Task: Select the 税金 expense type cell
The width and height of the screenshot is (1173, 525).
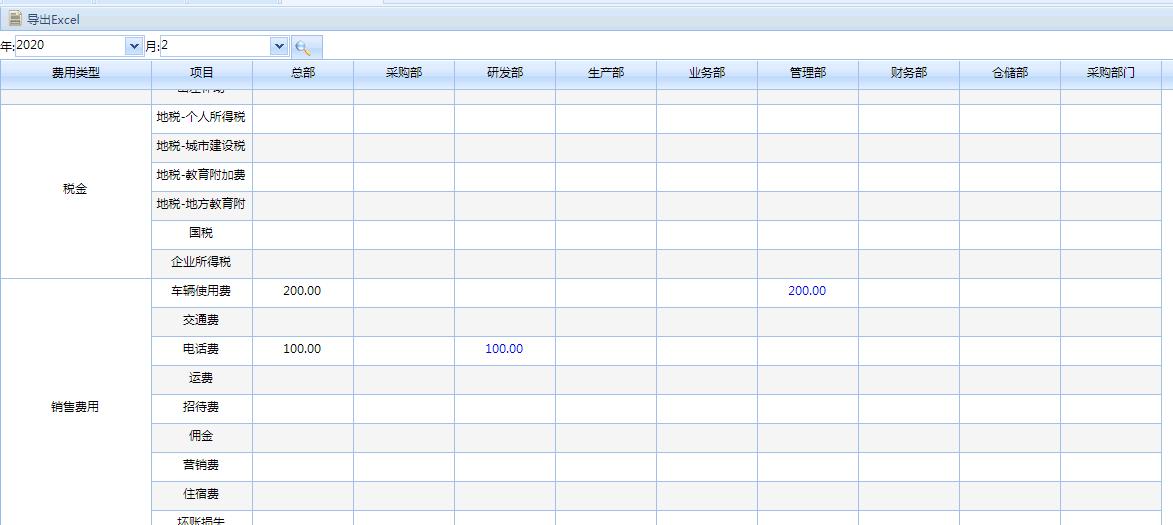Action: [x=76, y=190]
